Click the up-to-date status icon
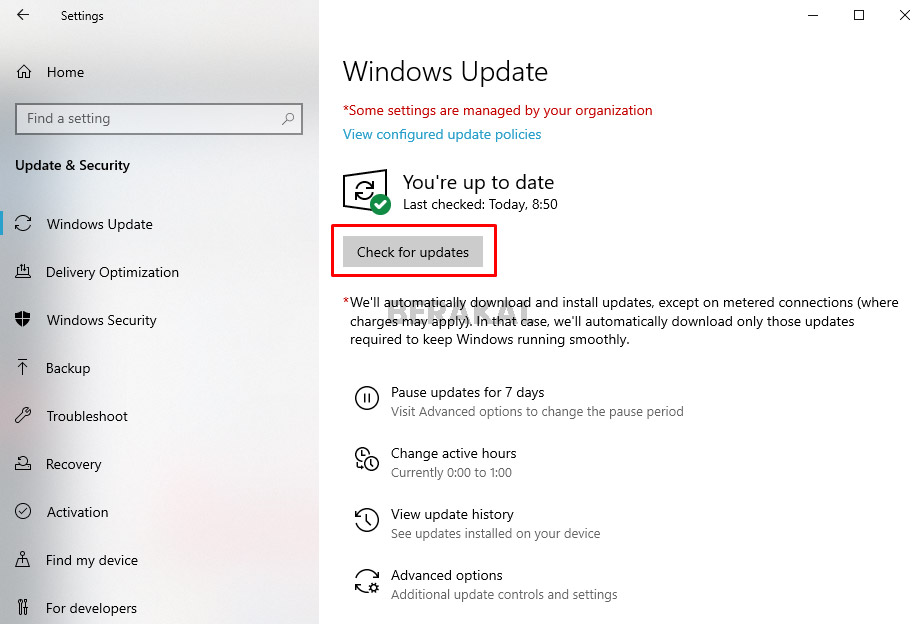 [366, 192]
